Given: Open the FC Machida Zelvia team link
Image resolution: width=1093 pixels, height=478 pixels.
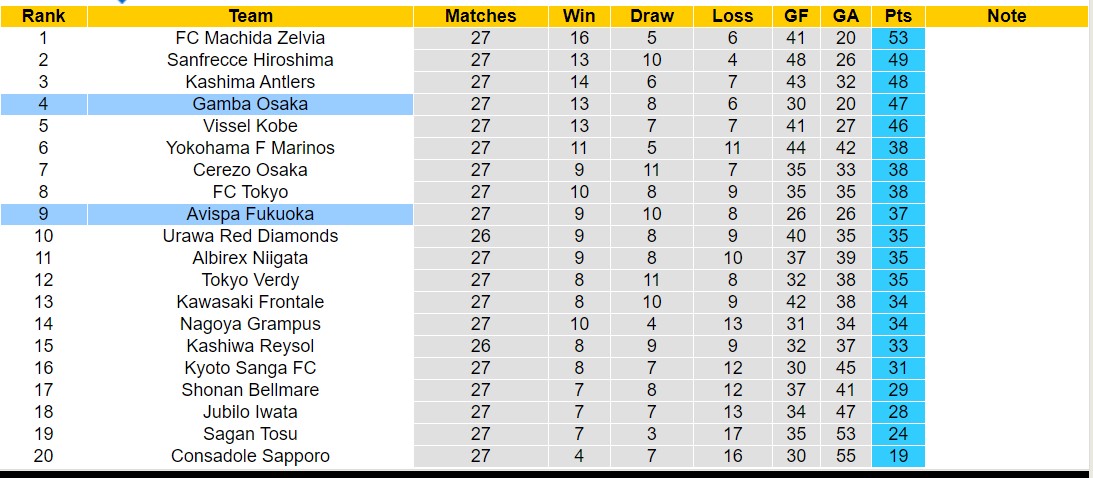Looking at the screenshot, I should click(x=250, y=38).
